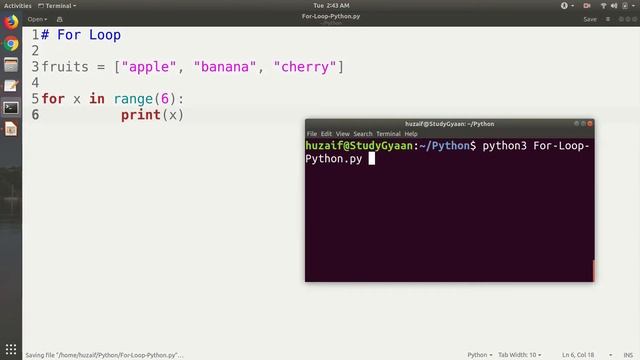Screen dimensions: 640x360
Task: Open the Terminal app menu in top bar
Action: click(x=57, y=6)
